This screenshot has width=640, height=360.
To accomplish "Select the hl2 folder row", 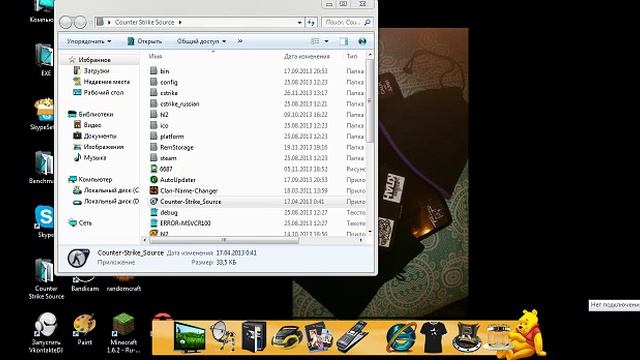I will 257,115.
